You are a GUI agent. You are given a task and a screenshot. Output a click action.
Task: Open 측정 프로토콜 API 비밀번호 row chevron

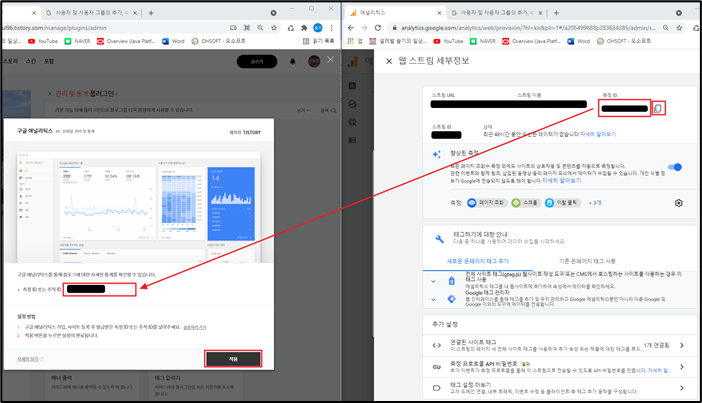(681, 367)
